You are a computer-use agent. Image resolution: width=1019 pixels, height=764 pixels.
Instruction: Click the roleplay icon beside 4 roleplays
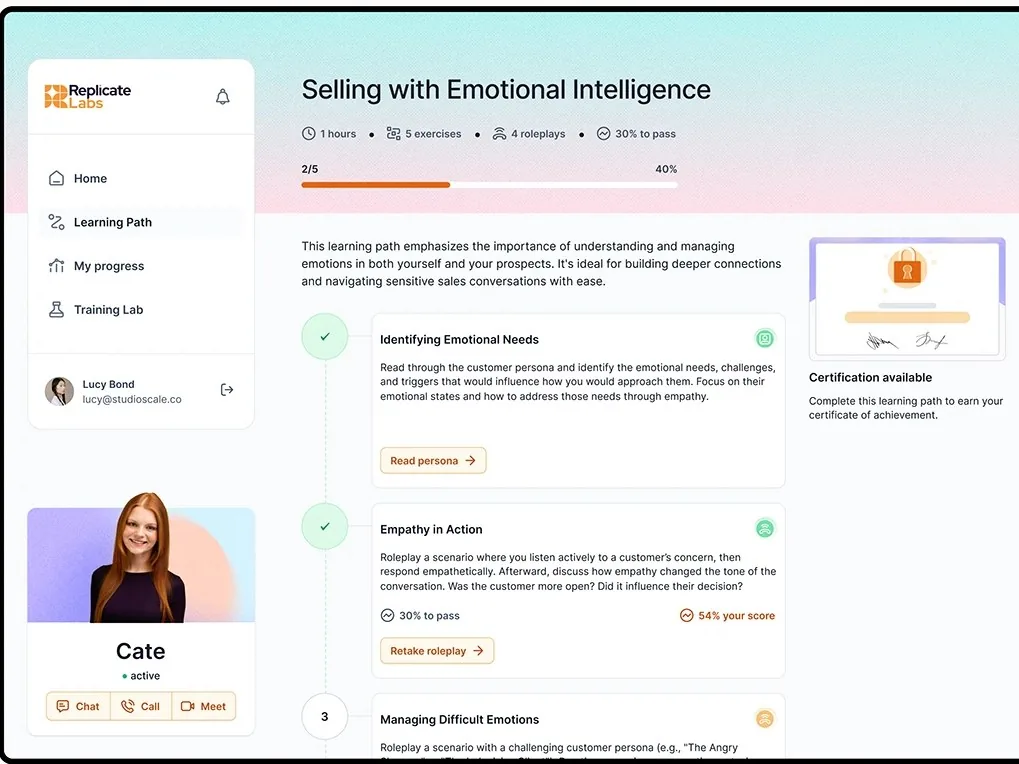499,133
